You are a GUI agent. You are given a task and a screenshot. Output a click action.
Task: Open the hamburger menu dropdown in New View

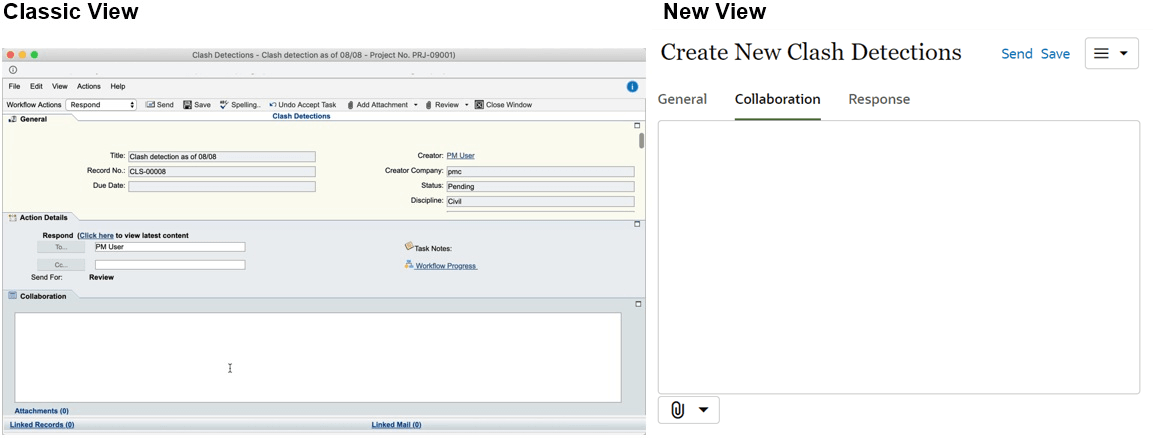(1112, 54)
